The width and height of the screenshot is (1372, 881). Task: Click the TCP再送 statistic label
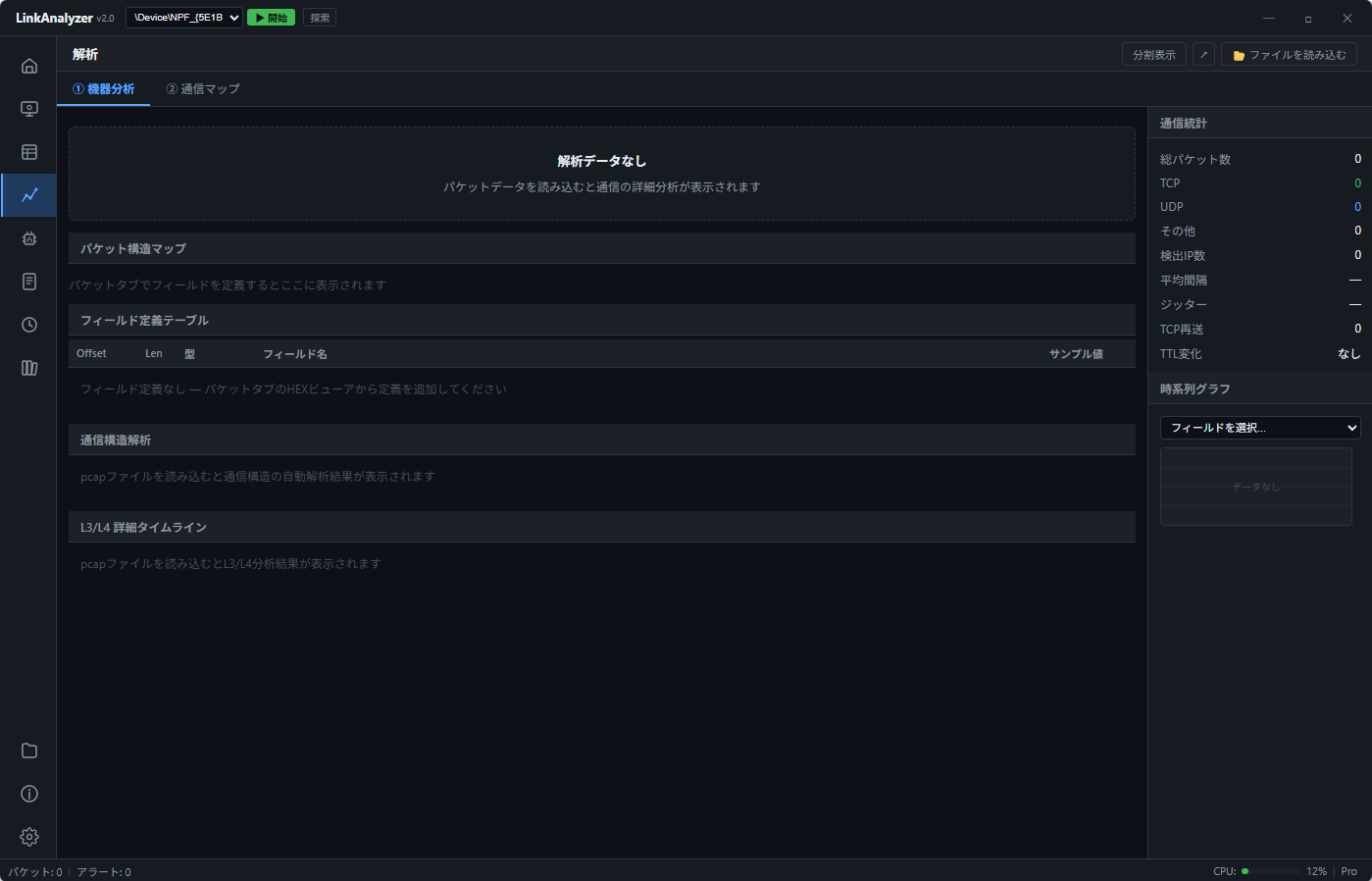pos(1182,330)
